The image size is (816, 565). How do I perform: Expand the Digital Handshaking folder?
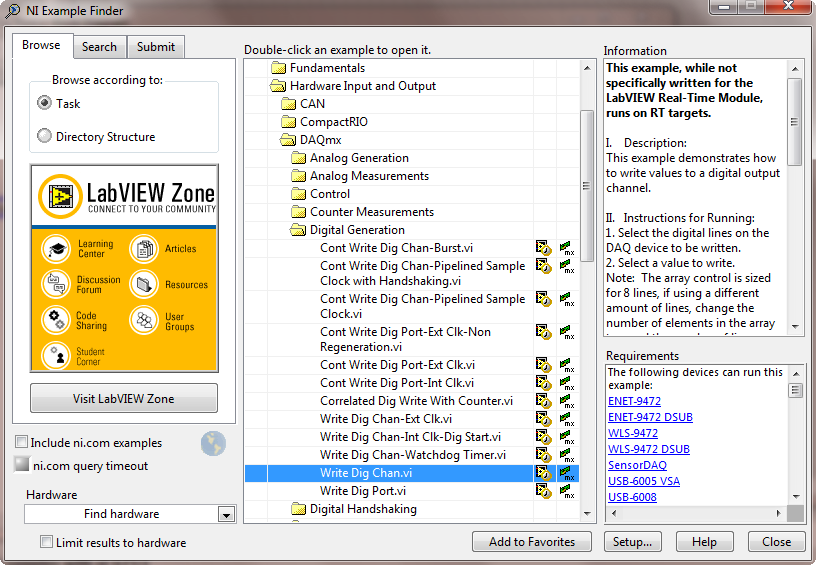(x=298, y=509)
